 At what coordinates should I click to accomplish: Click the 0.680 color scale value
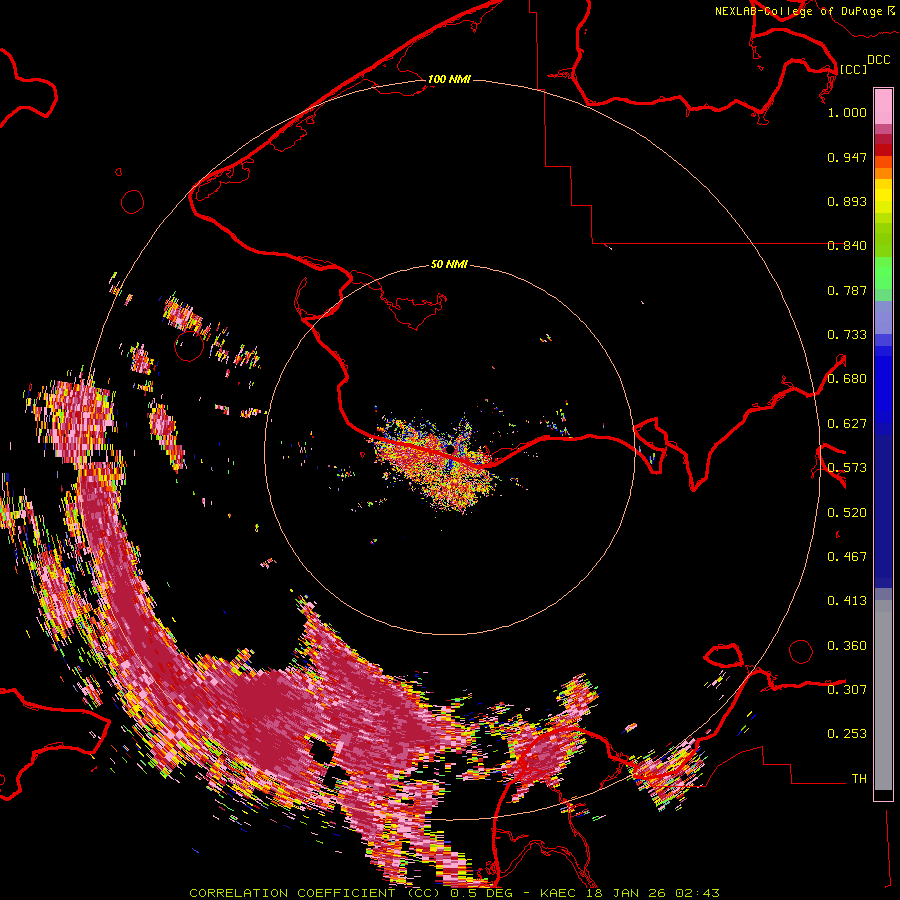(847, 379)
